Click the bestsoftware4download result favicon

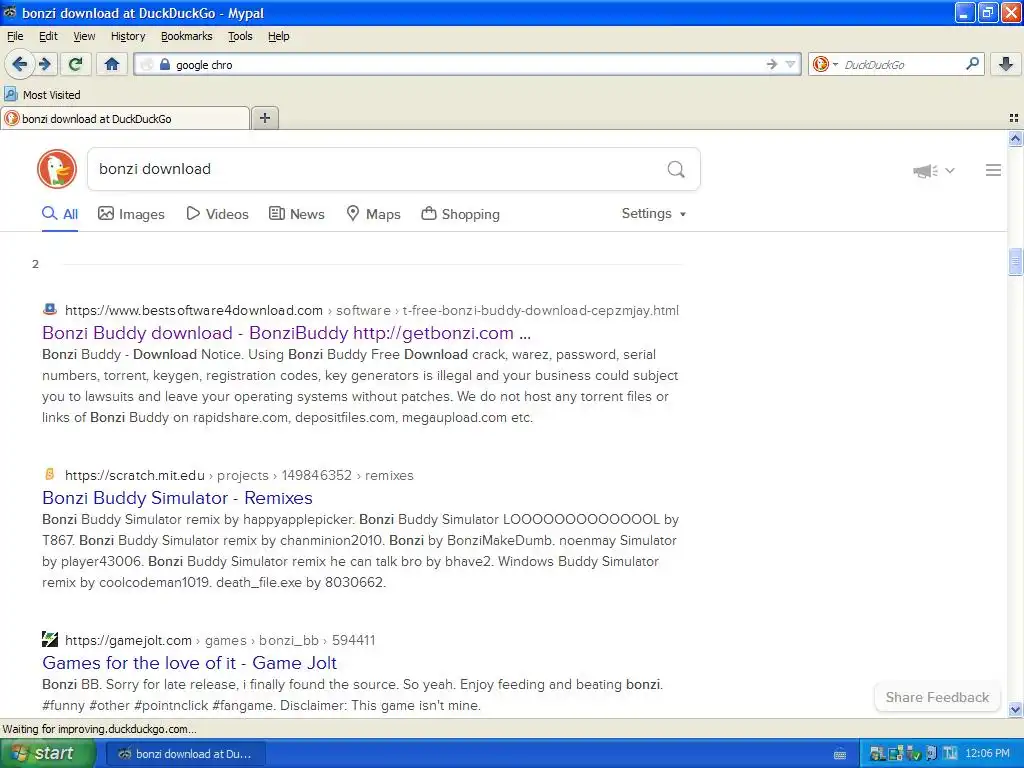(50, 310)
